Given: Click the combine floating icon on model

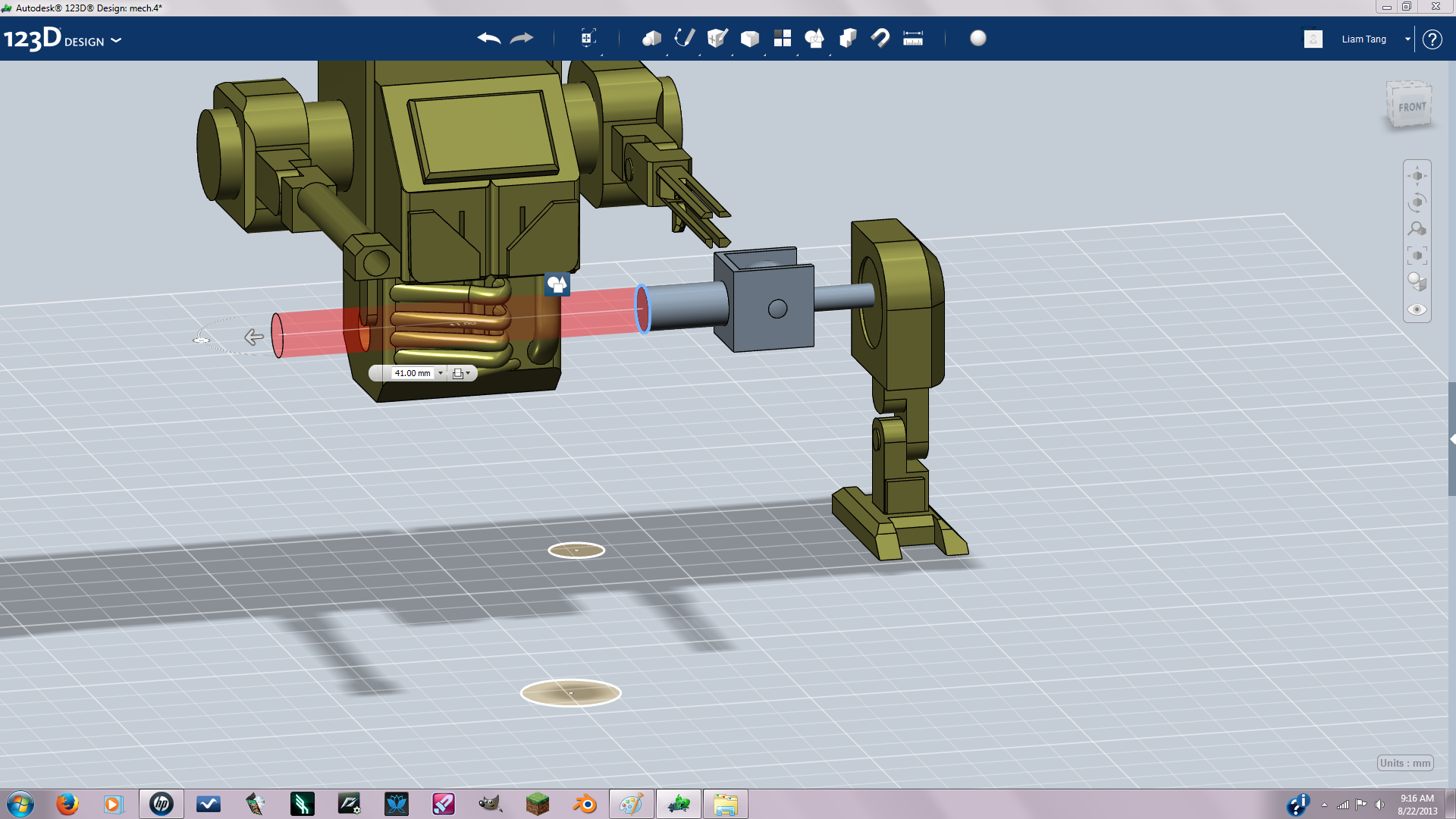Looking at the screenshot, I should click(557, 285).
